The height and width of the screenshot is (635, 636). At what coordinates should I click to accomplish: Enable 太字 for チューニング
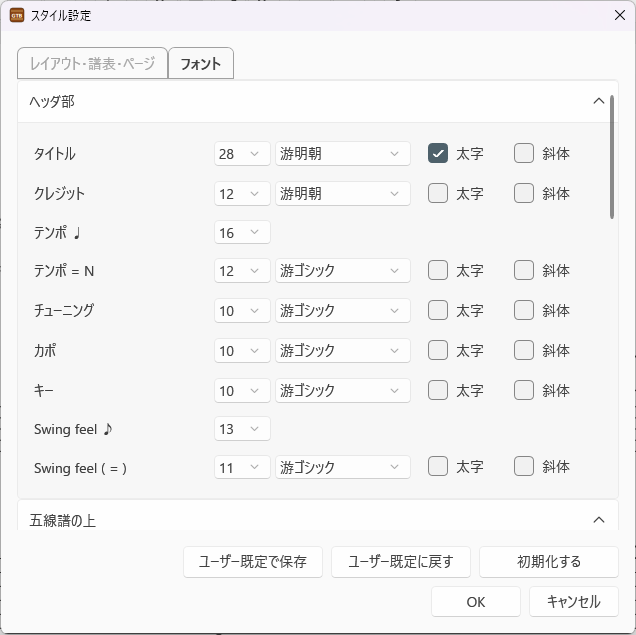(x=438, y=310)
